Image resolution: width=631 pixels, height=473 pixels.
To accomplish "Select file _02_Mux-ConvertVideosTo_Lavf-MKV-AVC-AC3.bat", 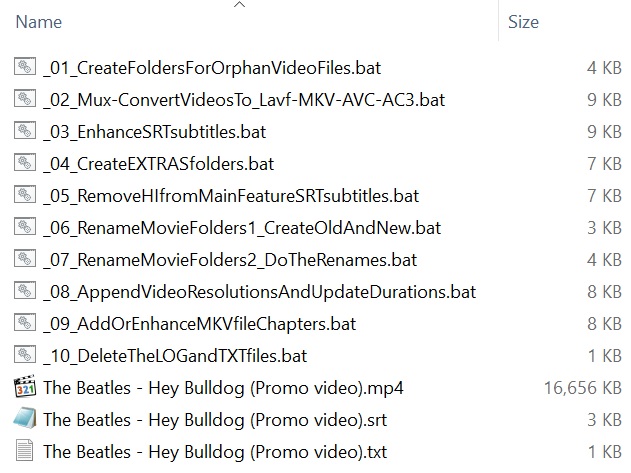I will (244, 100).
